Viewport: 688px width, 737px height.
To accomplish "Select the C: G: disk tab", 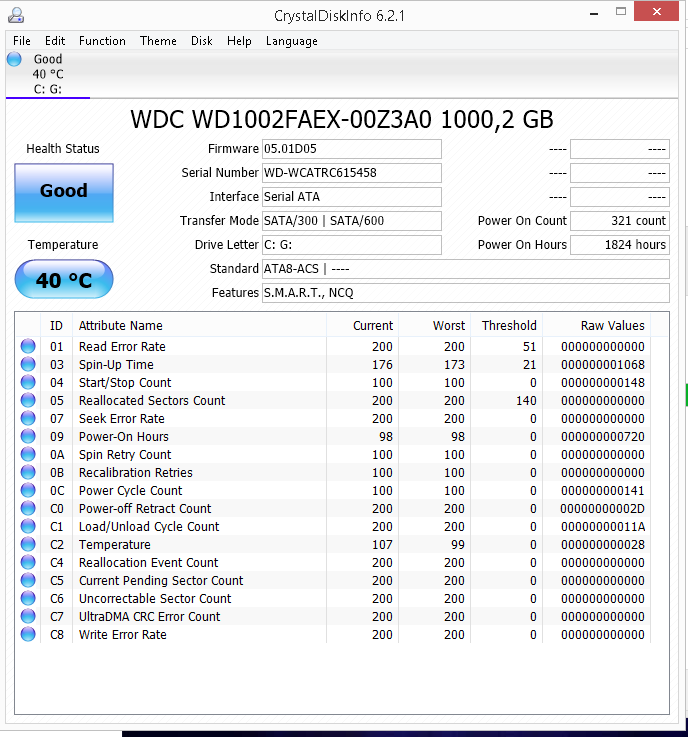I will tap(47, 74).
